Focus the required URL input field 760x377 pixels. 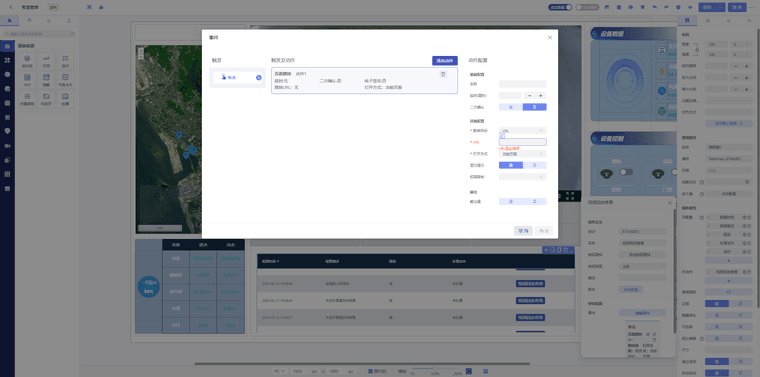pos(522,142)
